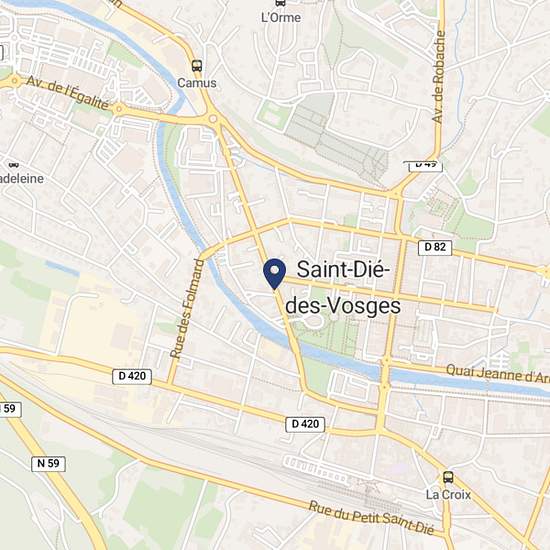This screenshot has height=550, width=550.
Task: Click the Av. de l'Égalité street label
Action: click(68, 93)
